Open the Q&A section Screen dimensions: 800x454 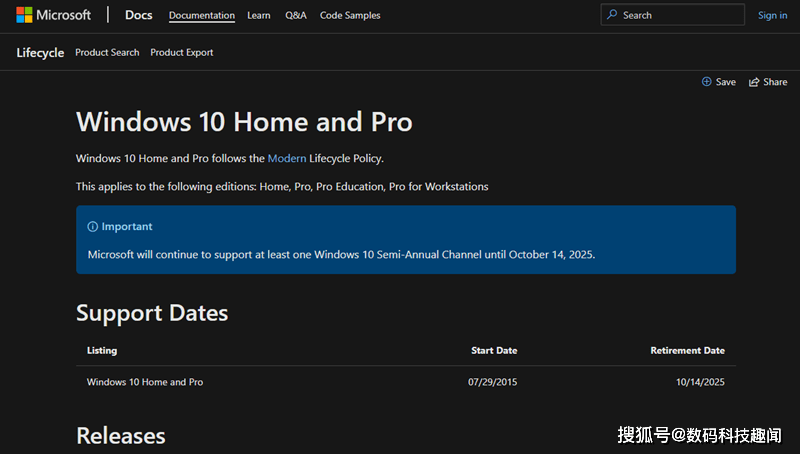pos(295,15)
